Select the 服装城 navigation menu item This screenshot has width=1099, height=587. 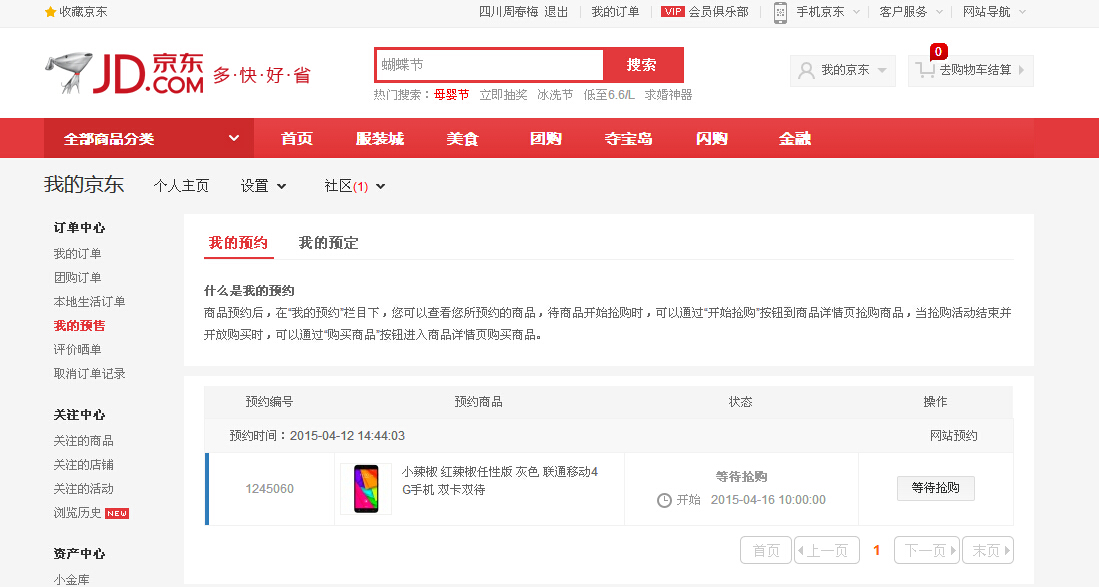pyautogui.click(x=379, y=139)
